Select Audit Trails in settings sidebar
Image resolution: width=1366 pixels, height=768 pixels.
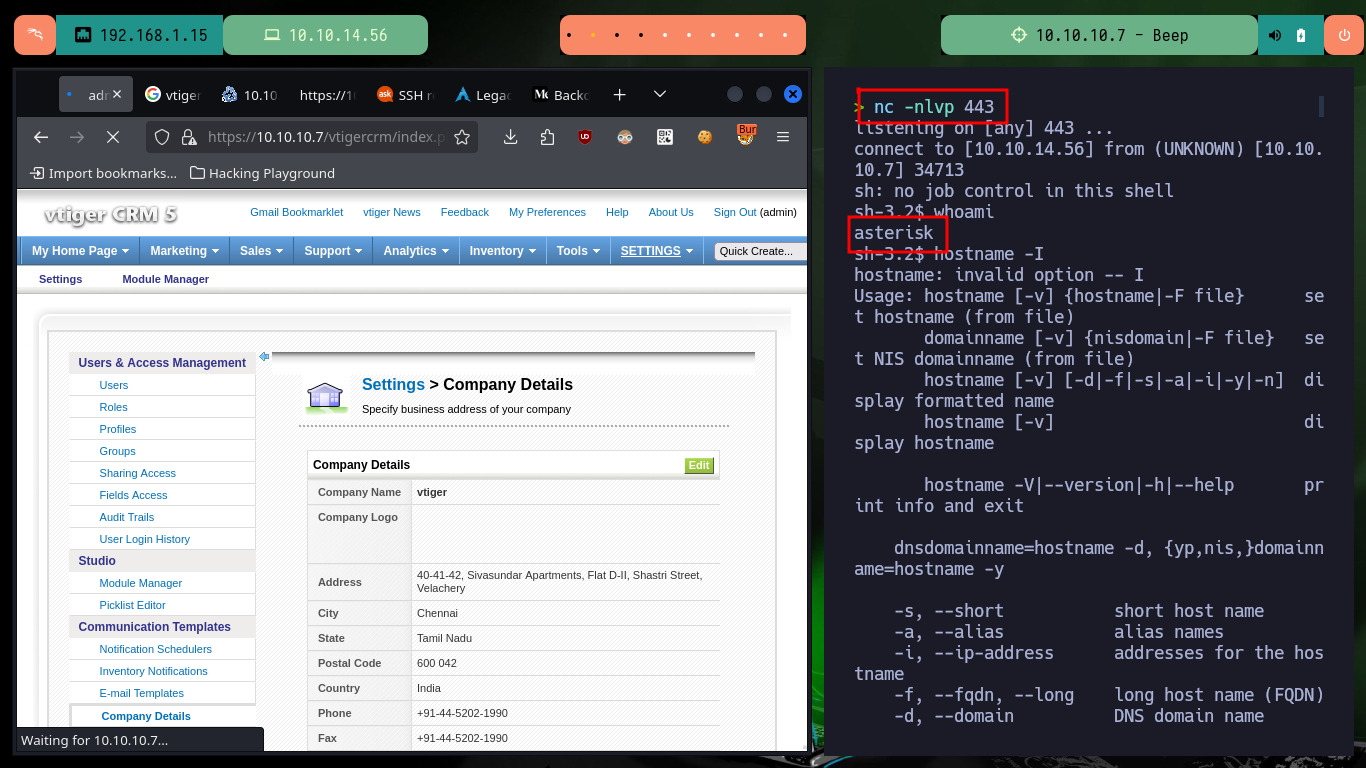click(x=127, y=517)
